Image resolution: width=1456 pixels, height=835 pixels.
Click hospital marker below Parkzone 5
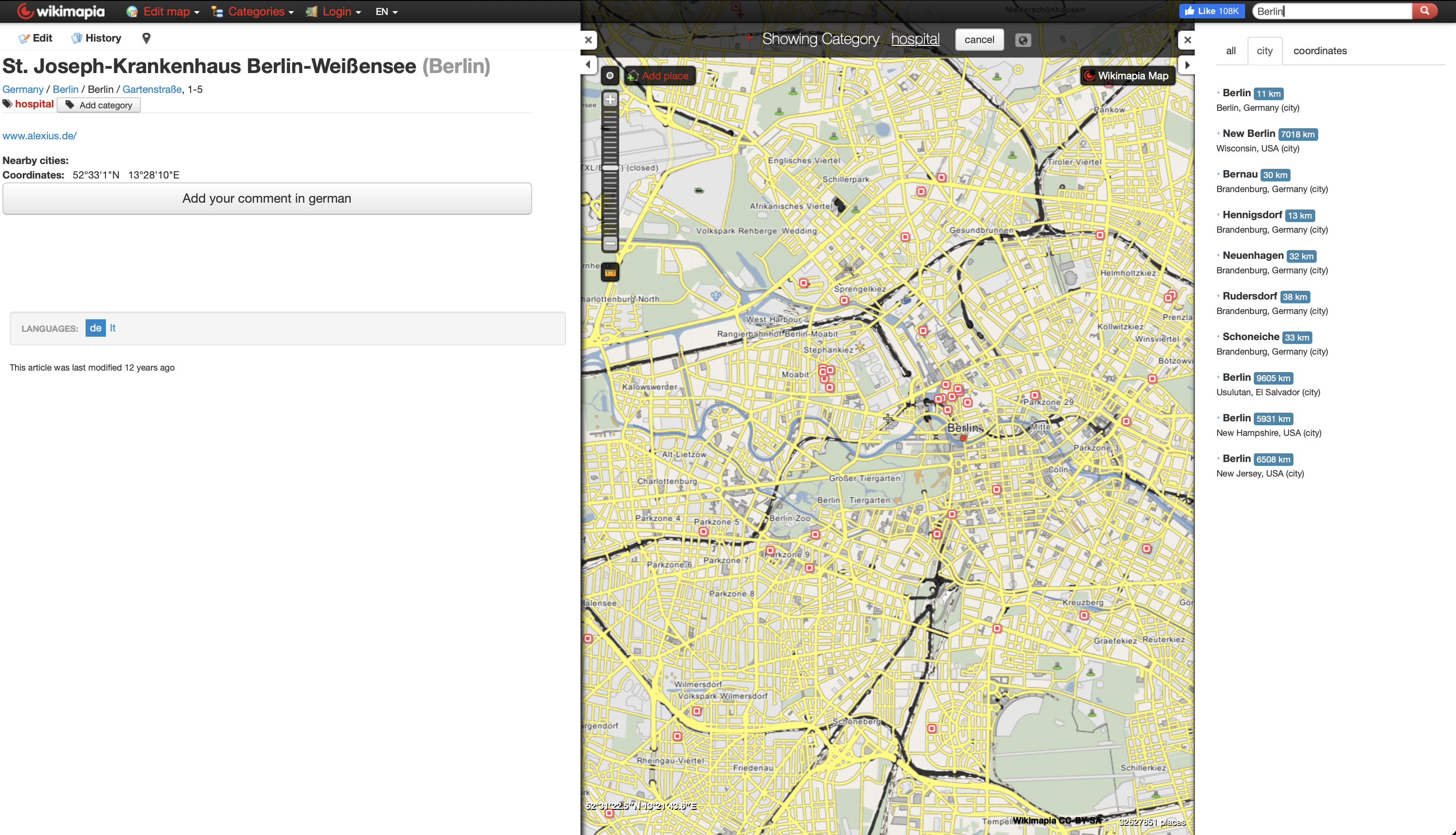tap(703, 532)
